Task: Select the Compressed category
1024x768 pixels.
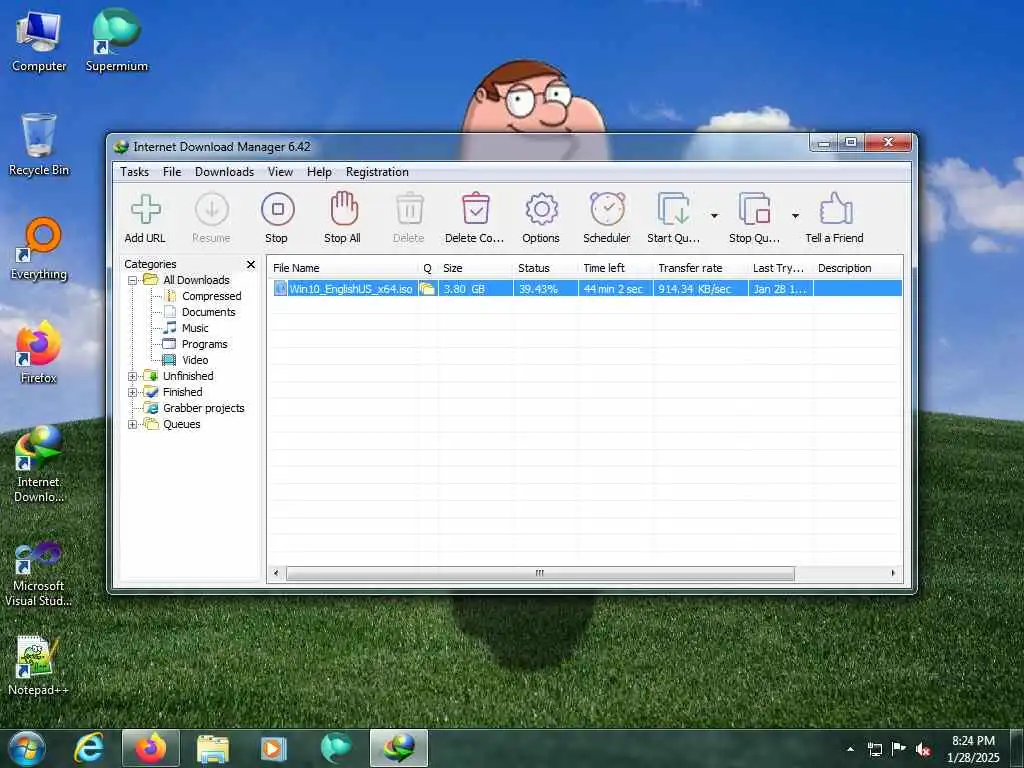Action: 212,296
